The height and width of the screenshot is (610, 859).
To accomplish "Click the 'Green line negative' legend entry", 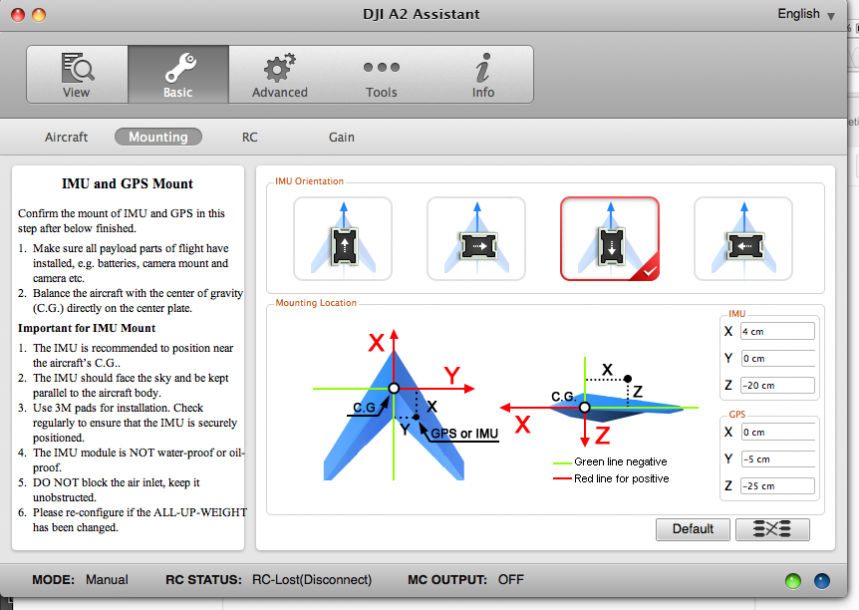I will tap(620, 461).
